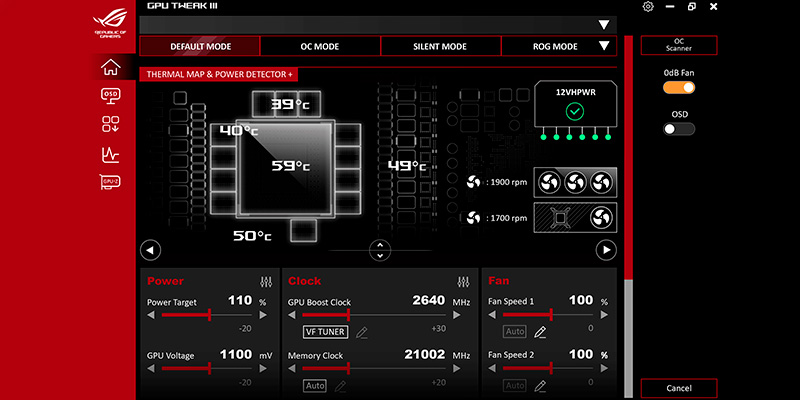
Task: Click the 12VHPWR status check icon
Action: (x=575, y=112)
